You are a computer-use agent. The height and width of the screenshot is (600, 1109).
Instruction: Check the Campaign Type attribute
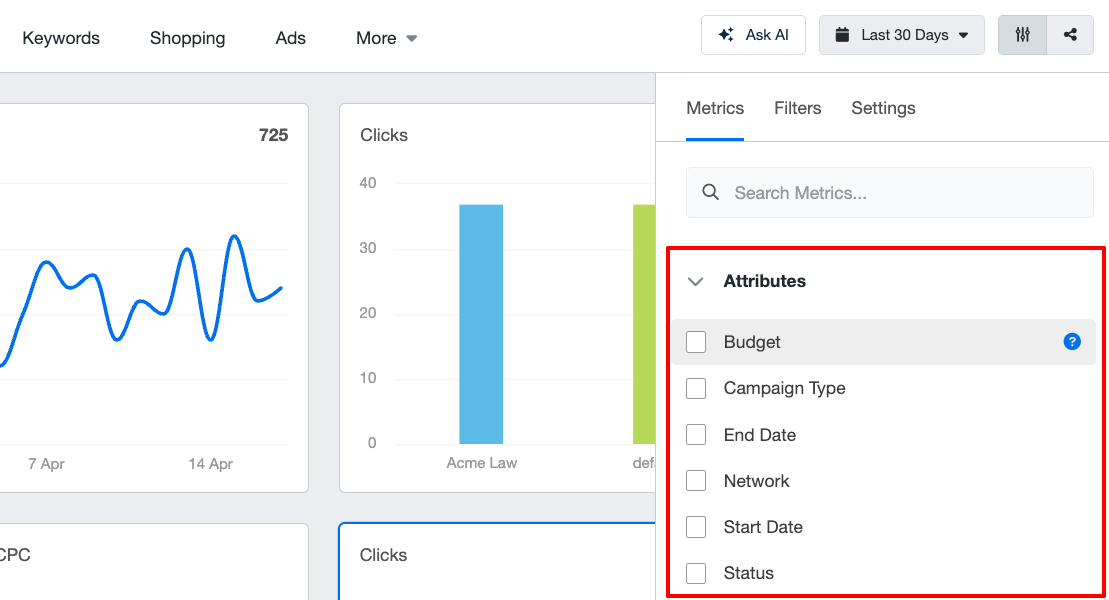[696, 388]
